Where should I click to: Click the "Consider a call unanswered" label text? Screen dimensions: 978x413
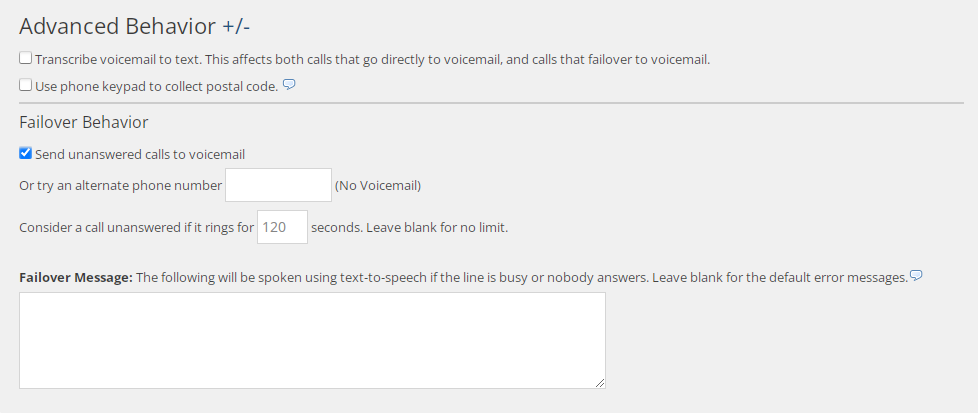click(136, 228)
